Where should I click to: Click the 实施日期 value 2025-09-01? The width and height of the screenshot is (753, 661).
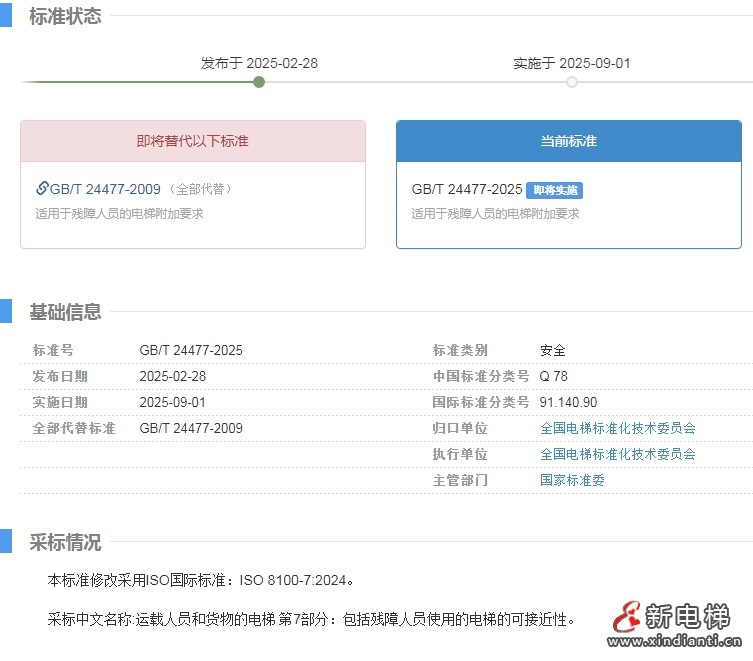coord(172,402)
